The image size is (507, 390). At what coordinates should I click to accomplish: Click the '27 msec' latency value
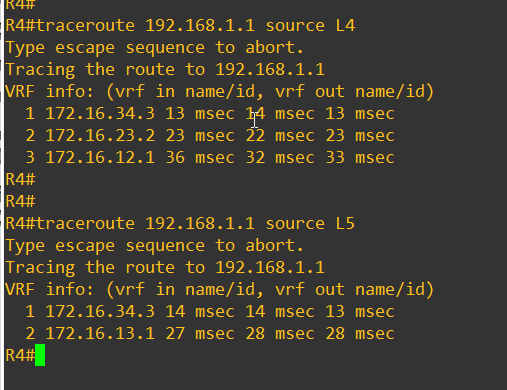point(200,333)
